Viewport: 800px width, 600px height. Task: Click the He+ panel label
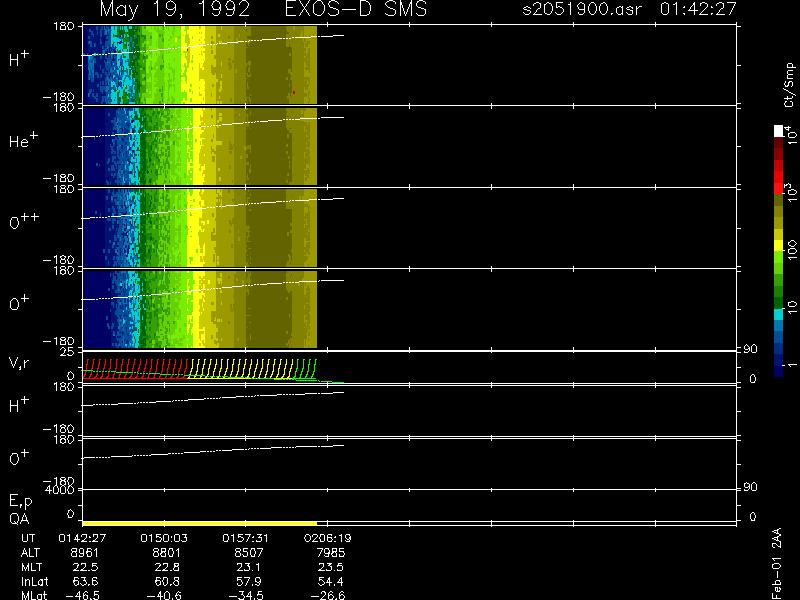tap(23, 140)
